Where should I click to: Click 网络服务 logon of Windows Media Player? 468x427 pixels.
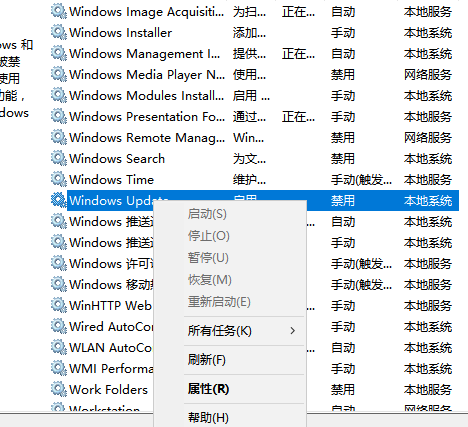click(x=428, y=75)
